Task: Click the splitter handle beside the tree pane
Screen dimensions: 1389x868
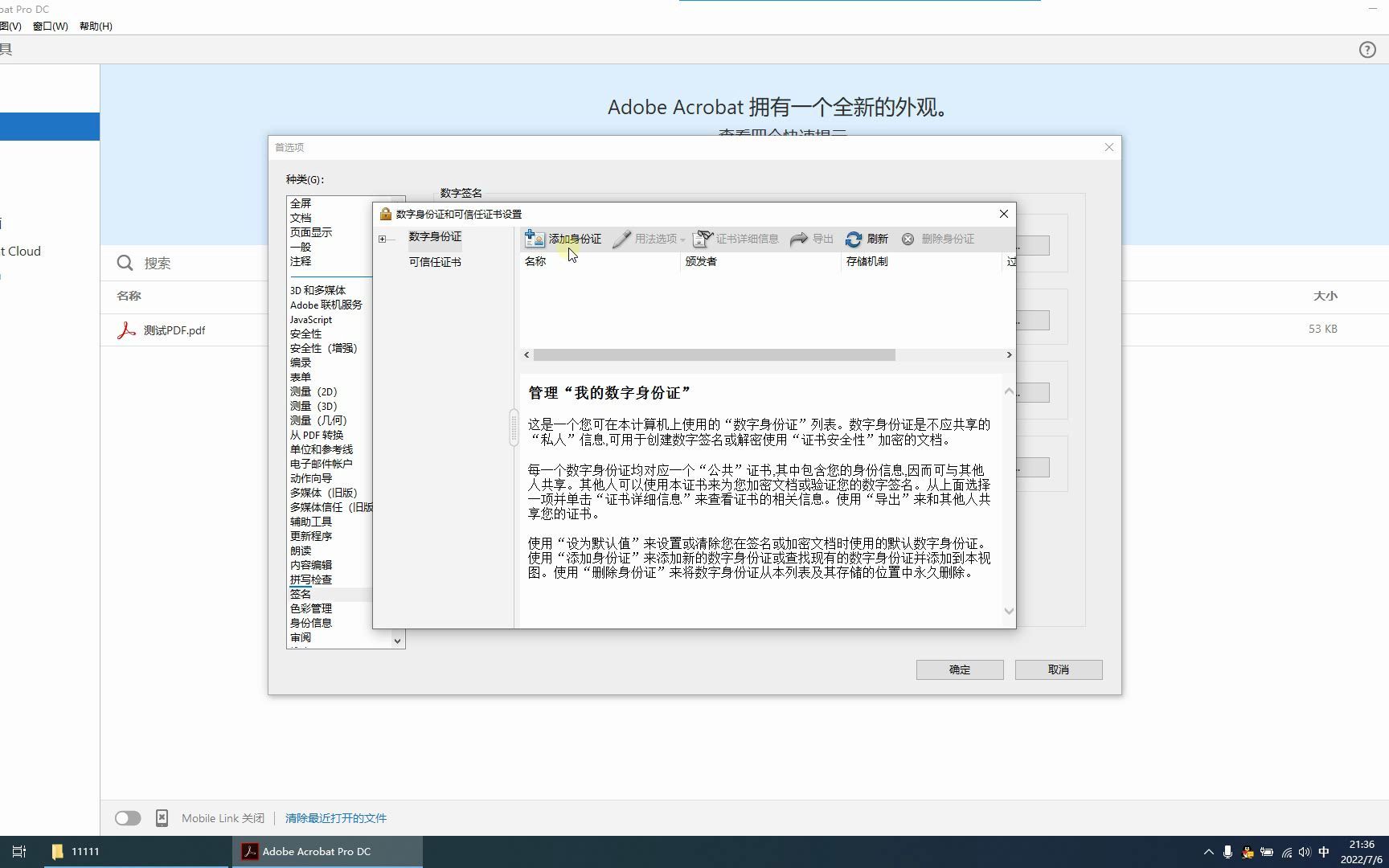Action: pos(514,427)
